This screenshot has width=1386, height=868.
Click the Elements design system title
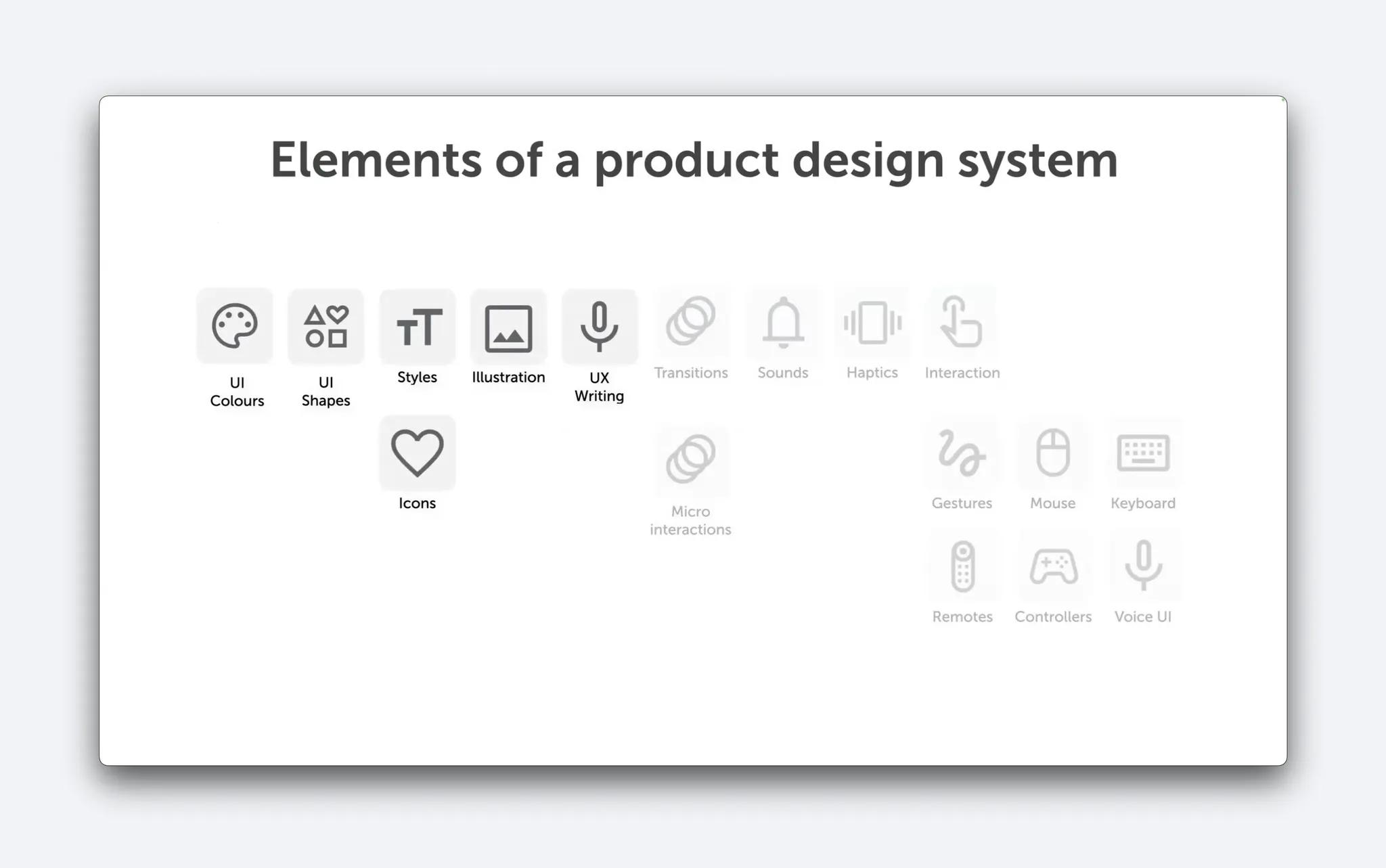(693, 159)
